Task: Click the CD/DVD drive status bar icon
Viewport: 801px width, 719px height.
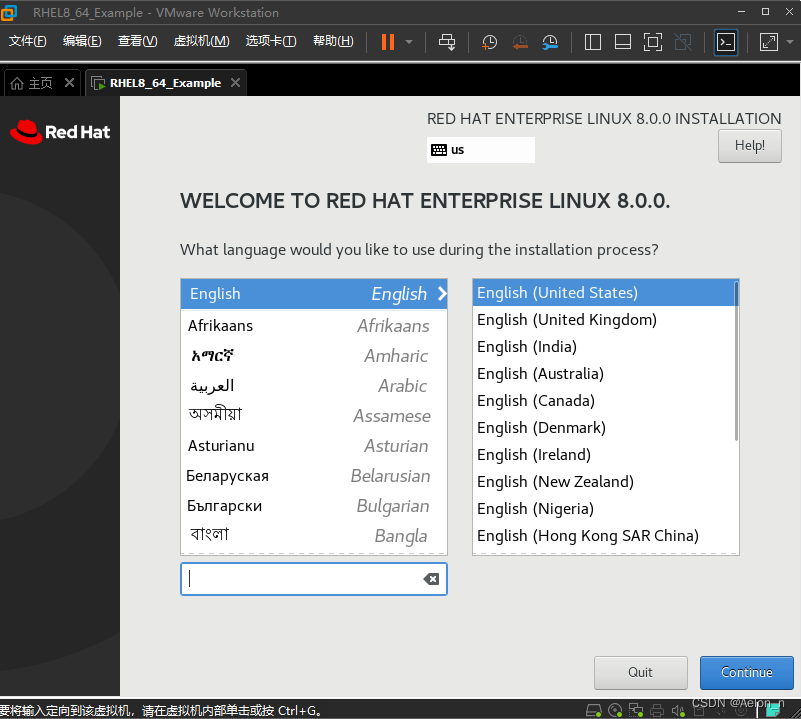Action: point(615,710)
